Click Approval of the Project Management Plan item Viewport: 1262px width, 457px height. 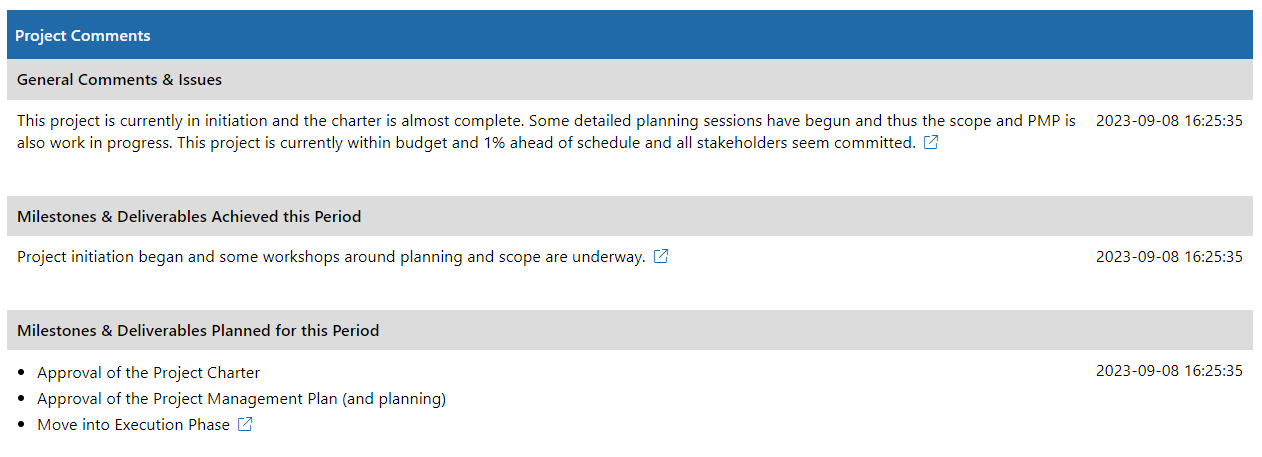point(241,398)
